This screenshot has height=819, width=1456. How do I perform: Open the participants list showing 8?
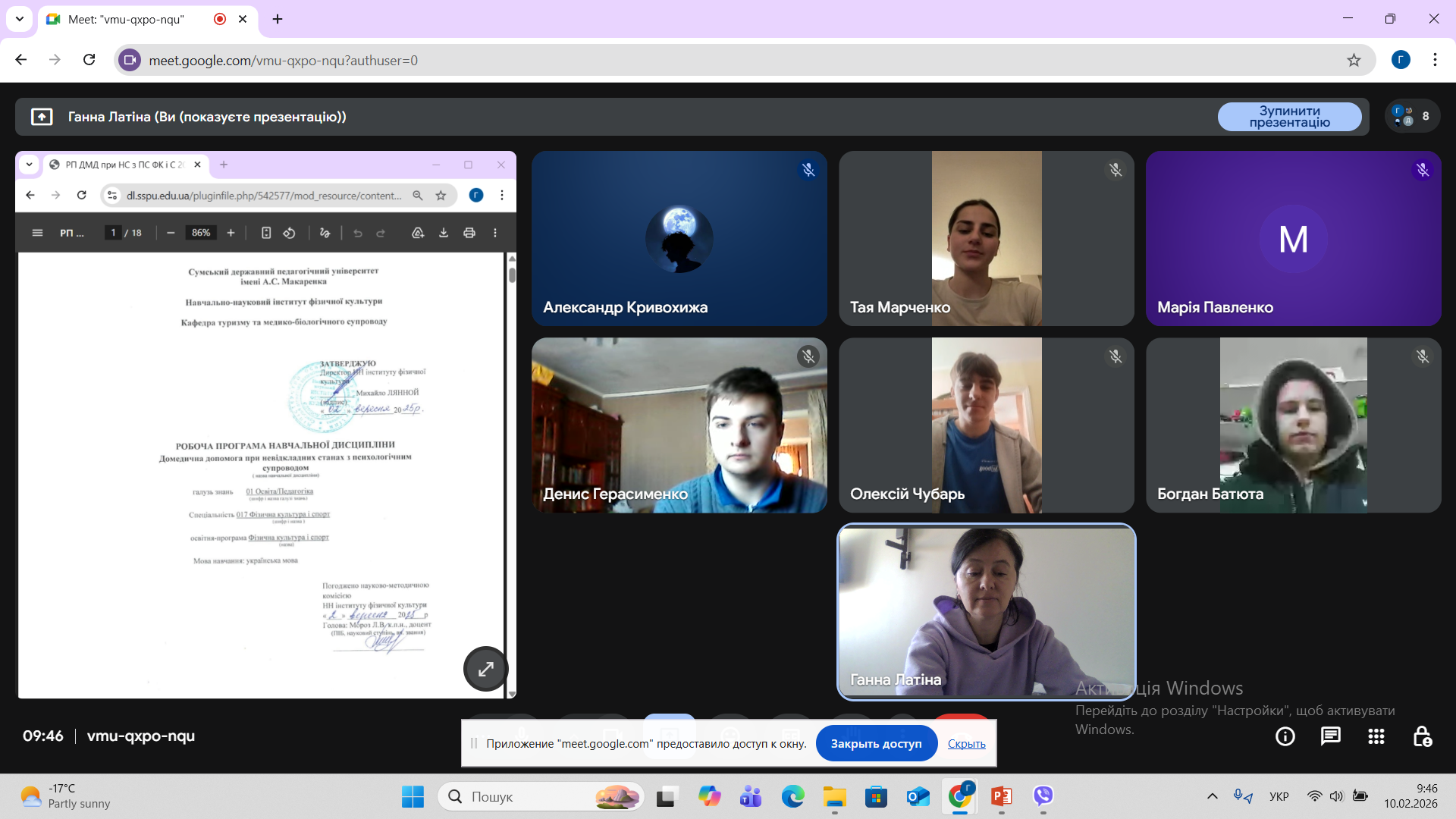pyautogui.click(x=1412, y=116)
